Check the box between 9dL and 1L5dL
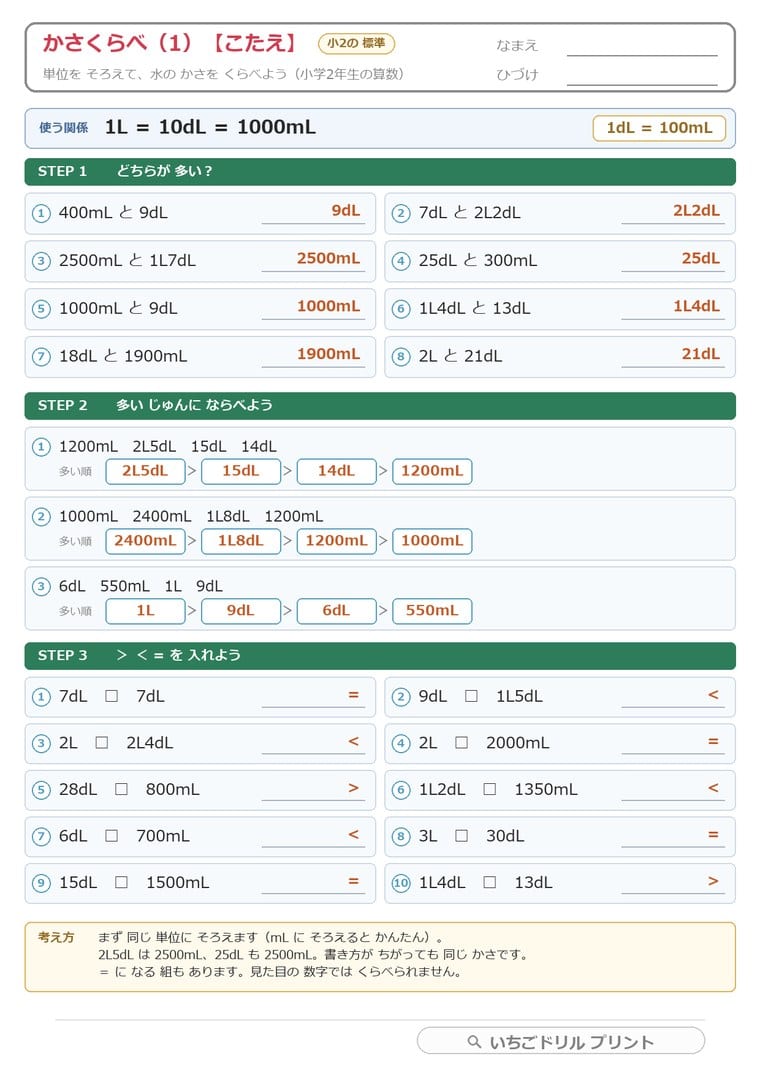Image resolution: width=760 pixels, height=1075 pixels. pos(471,696)
